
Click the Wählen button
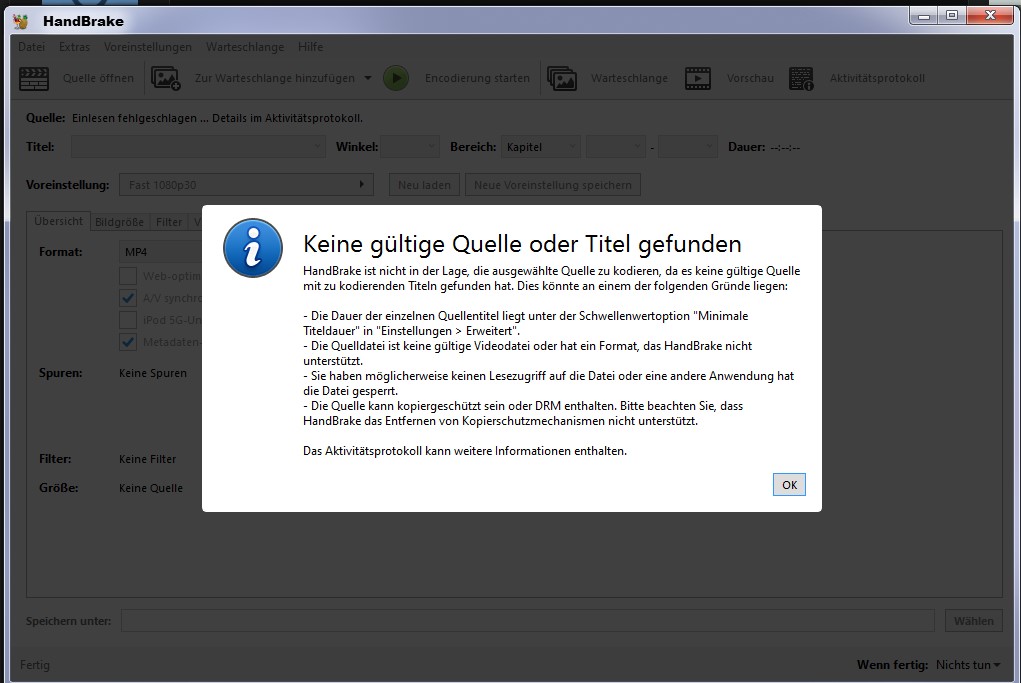pos(973,621)
